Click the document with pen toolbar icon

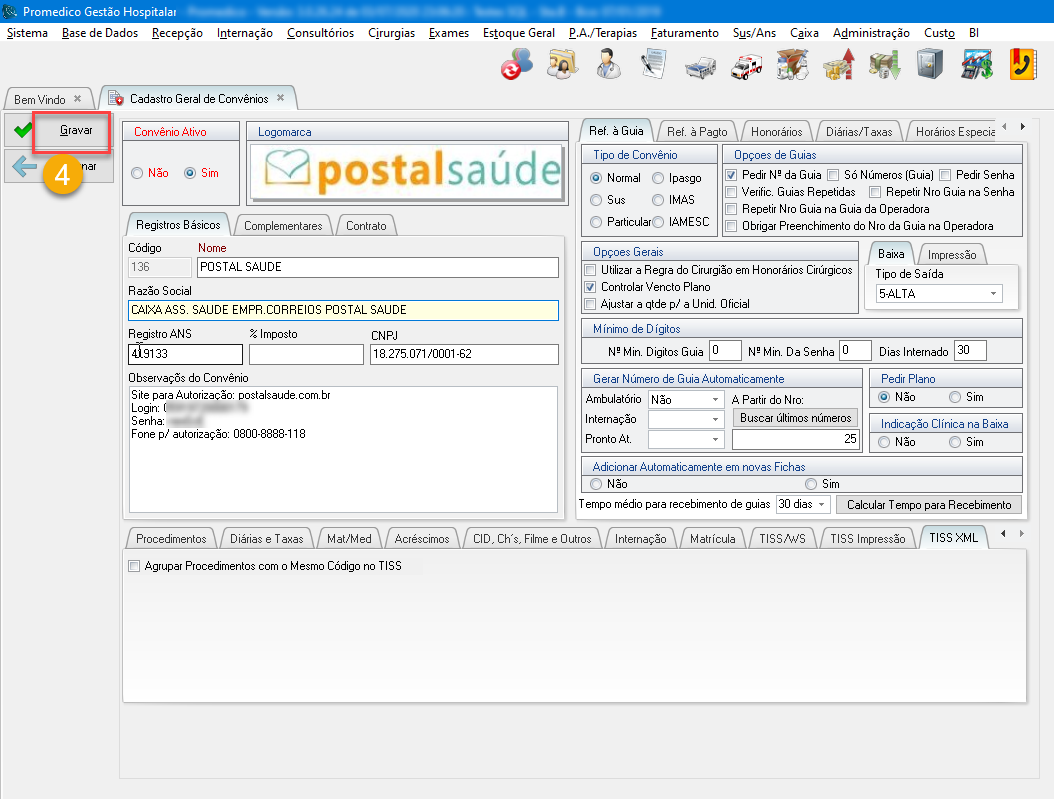[653, 65]
